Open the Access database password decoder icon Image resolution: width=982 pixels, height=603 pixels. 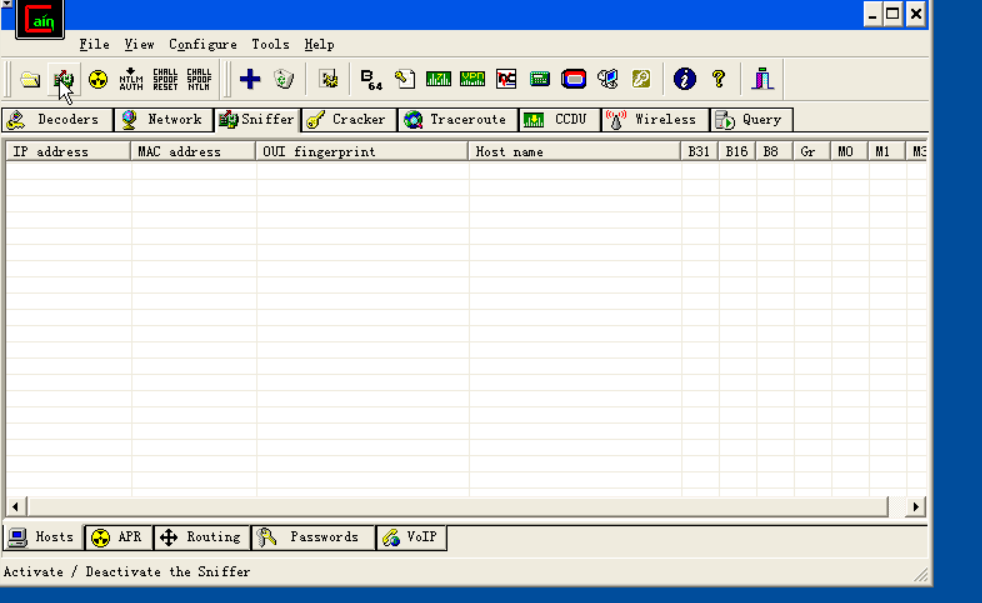[405, 79]
